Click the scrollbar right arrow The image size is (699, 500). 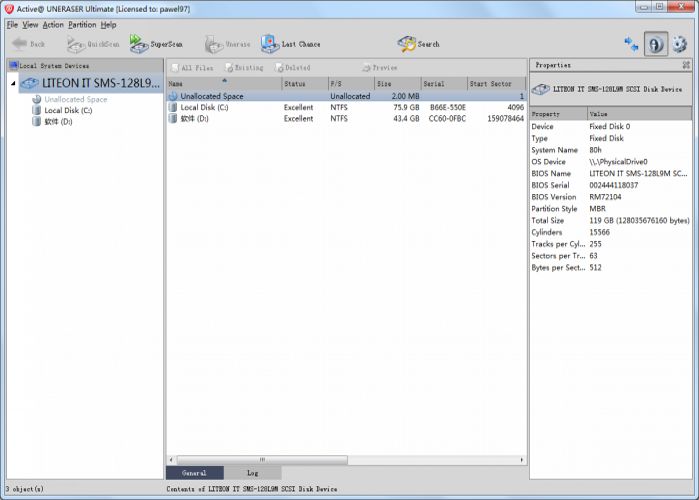(x=522, y=459)
